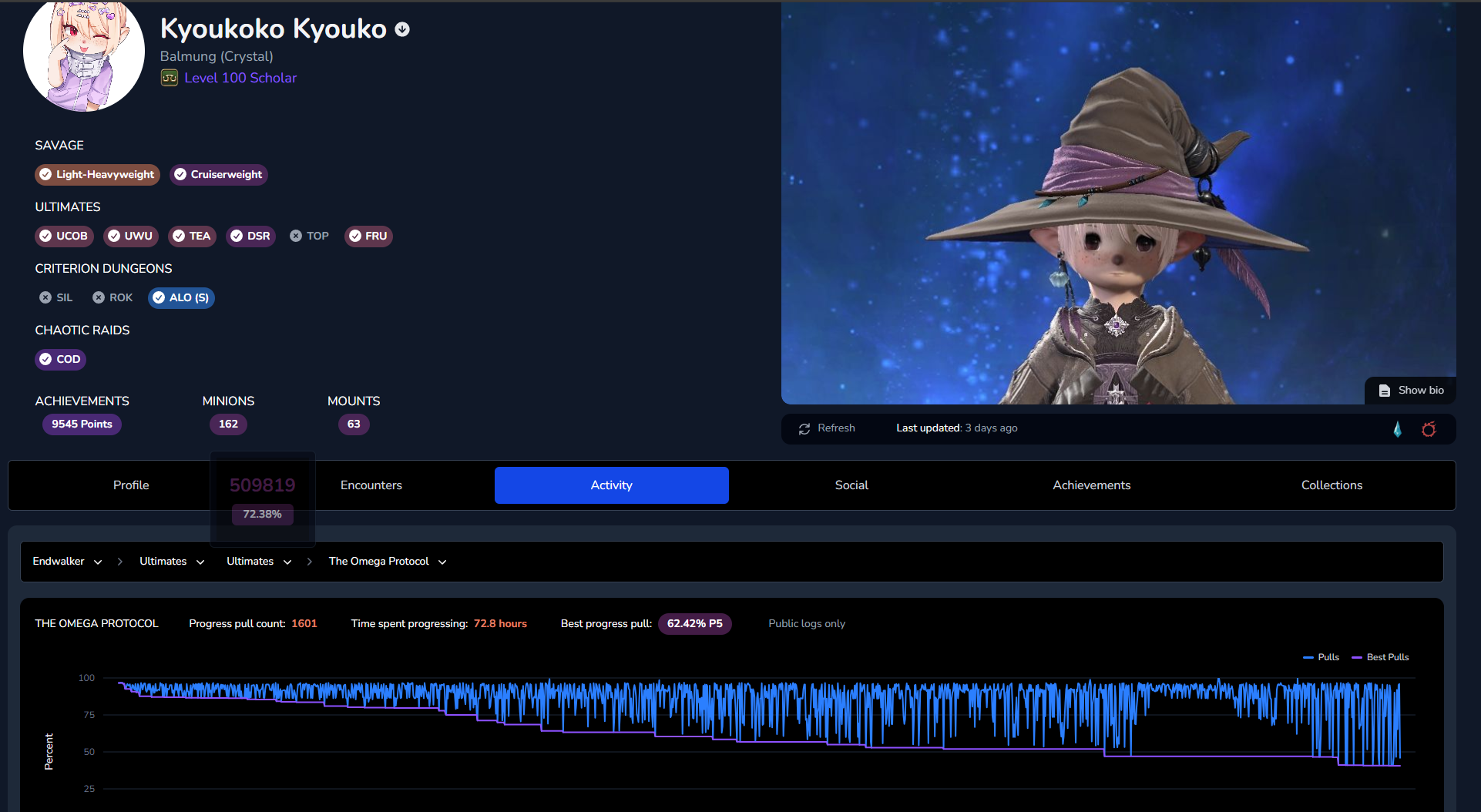Click the Show bio button
This screenshot has height=812, width=1481.
(x=1411, y=391)
